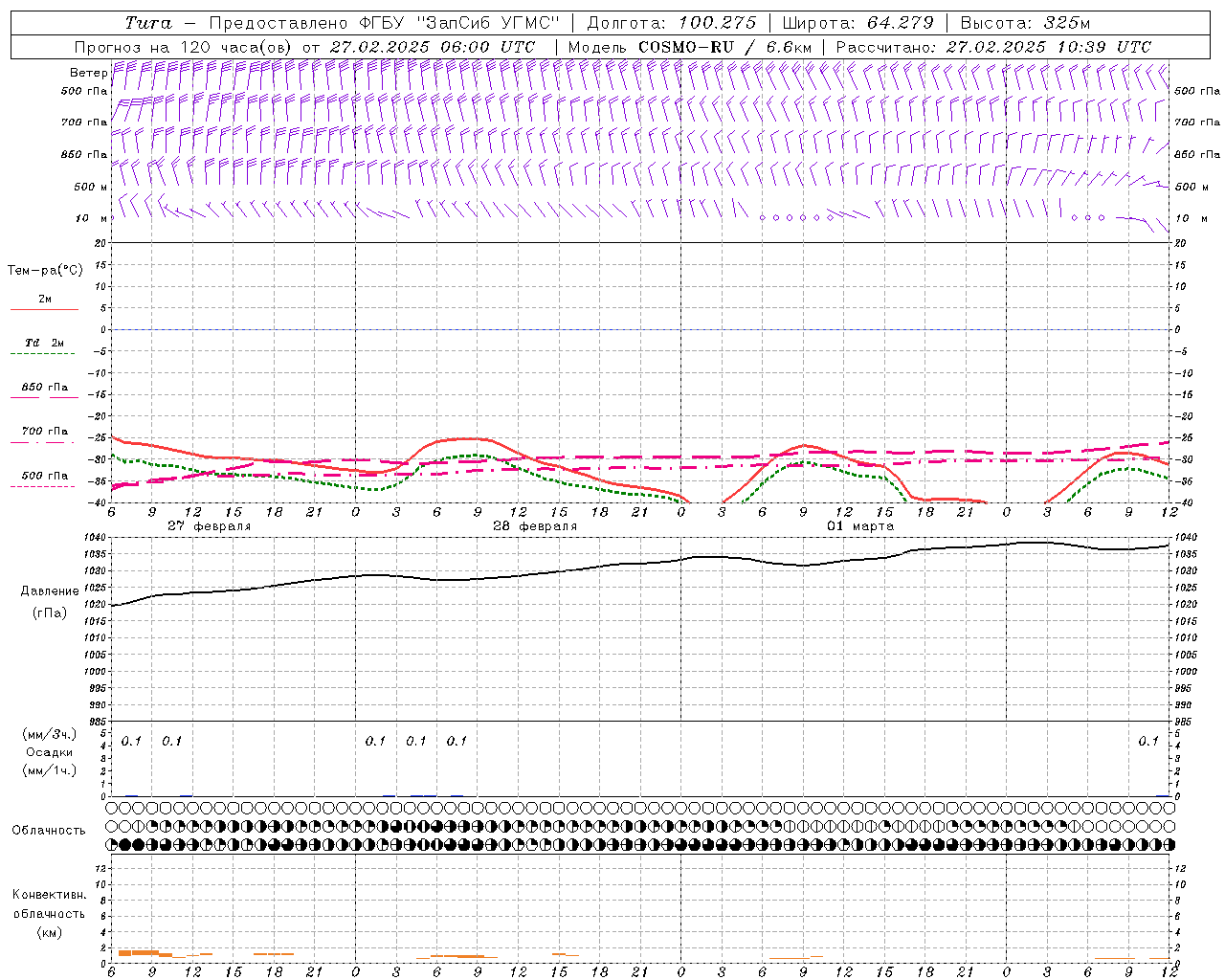
Task: Select the "Осадки" precipitation label
Action: coord(49,752)
